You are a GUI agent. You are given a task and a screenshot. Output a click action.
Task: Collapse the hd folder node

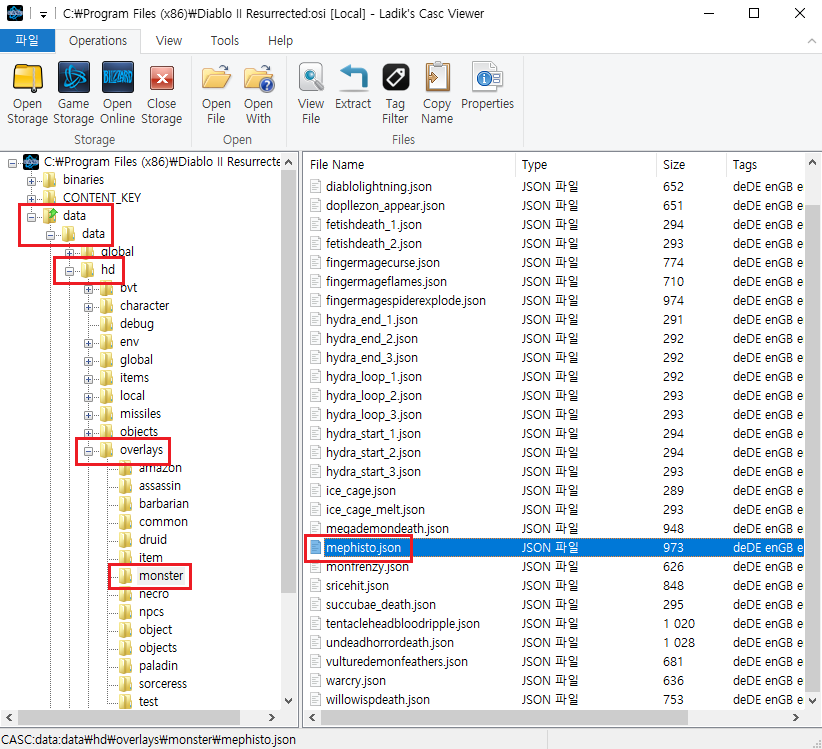[69, 271]
